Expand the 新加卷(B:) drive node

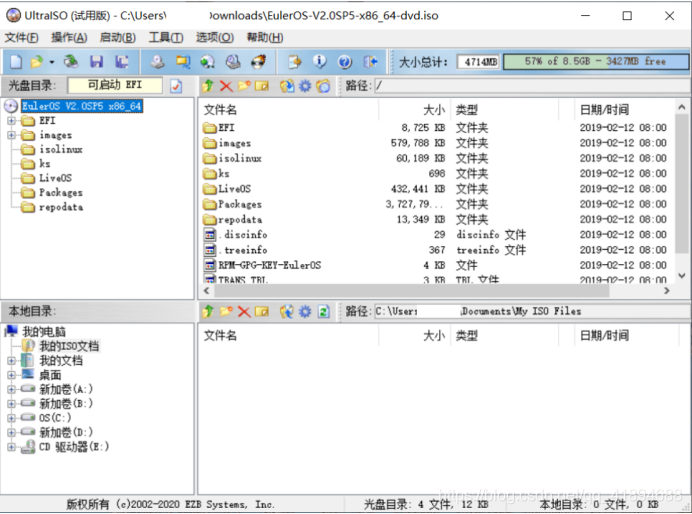(x=11, y=404)
